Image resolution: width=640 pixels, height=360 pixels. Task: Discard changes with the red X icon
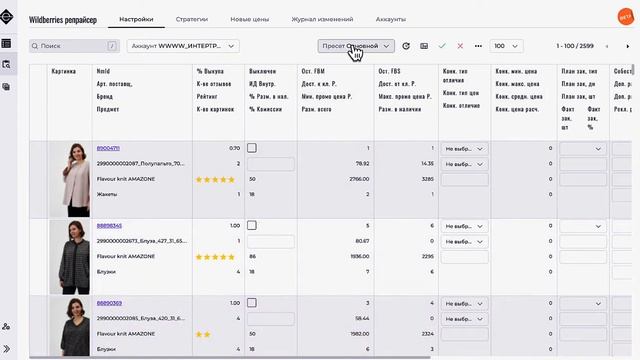(460, 46)
